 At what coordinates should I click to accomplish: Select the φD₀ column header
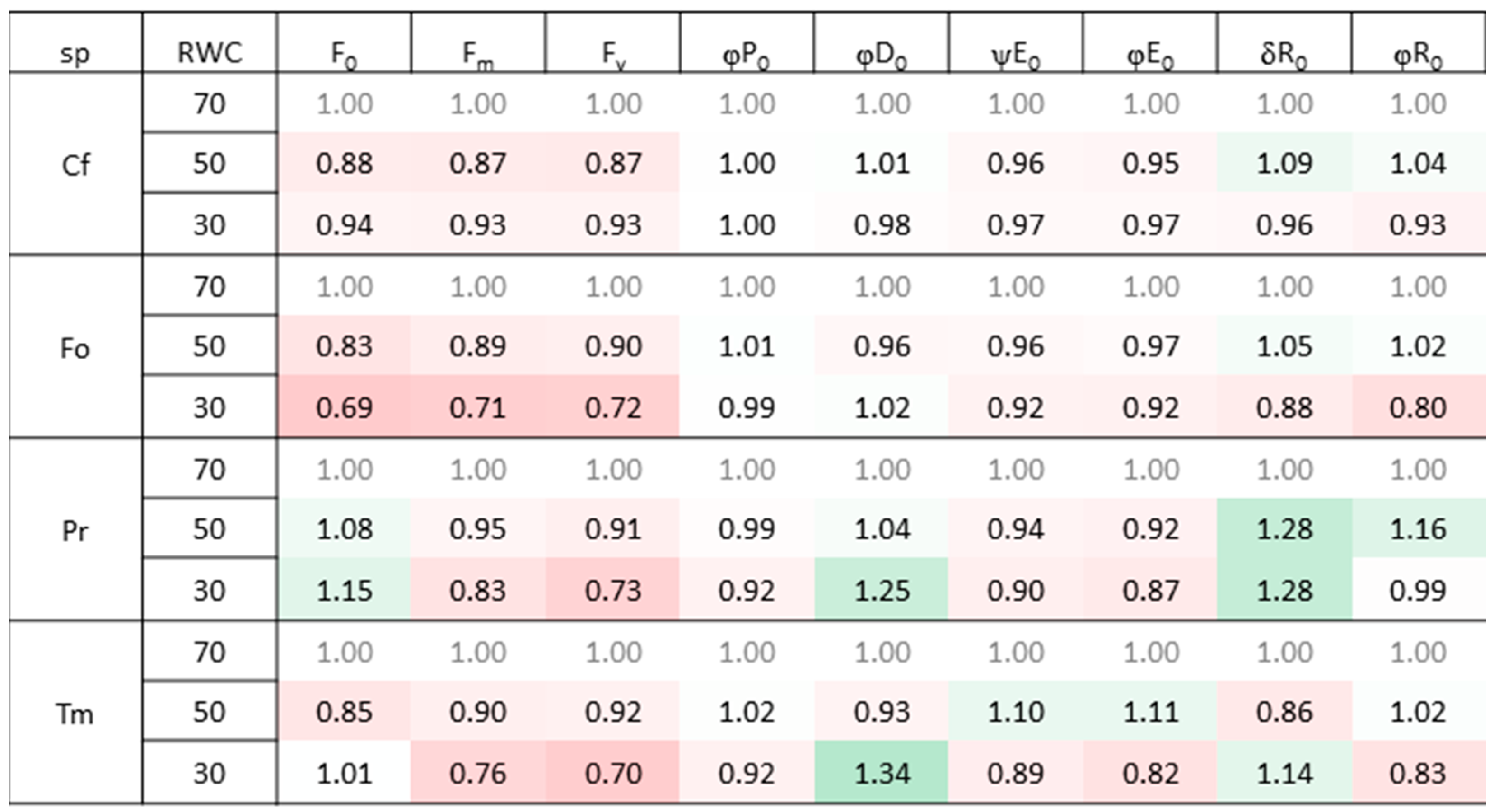click(x=882, y=54)
